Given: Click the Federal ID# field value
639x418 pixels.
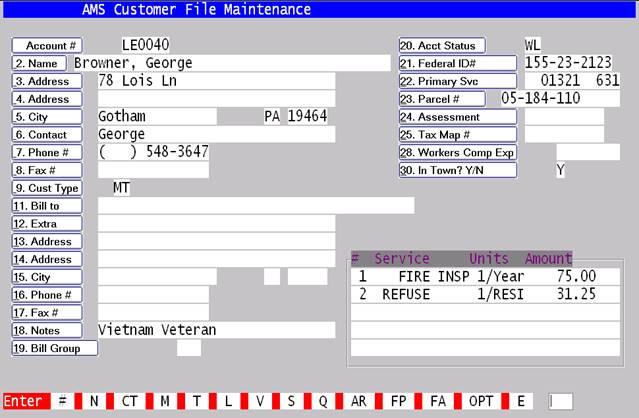Looking at the screenshot, I should pyautogui.click(x=567, y=63).
